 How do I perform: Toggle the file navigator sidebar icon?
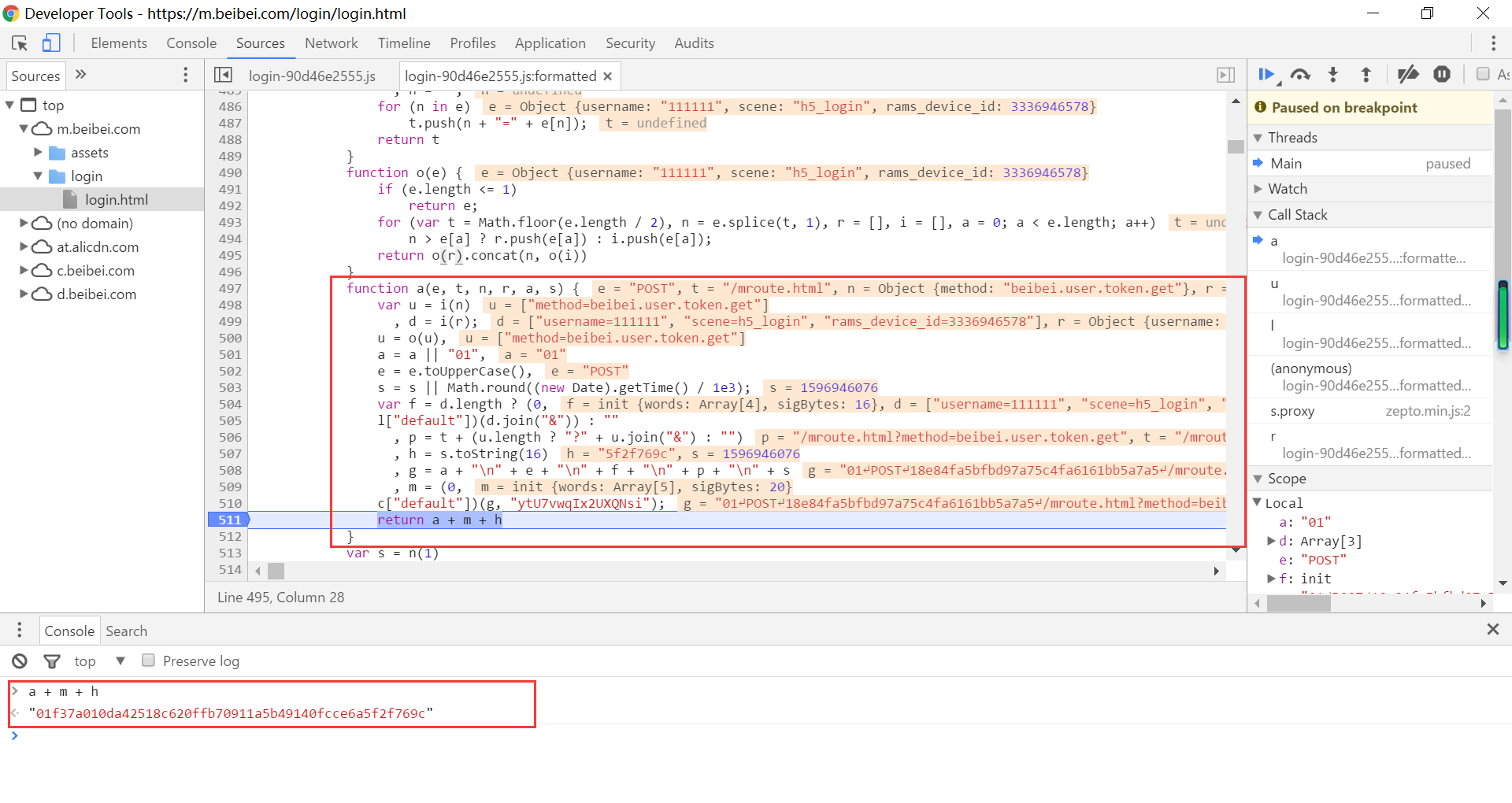coord(223,75)
